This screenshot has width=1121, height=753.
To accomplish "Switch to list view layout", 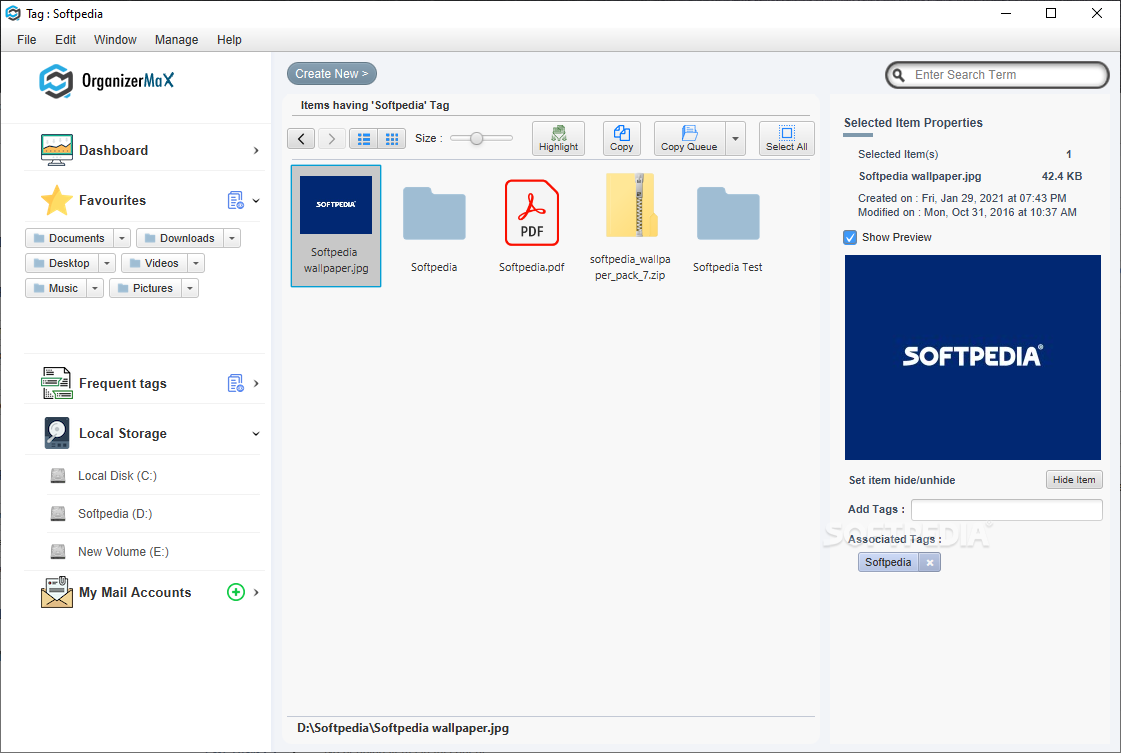I will click(364, 139).
